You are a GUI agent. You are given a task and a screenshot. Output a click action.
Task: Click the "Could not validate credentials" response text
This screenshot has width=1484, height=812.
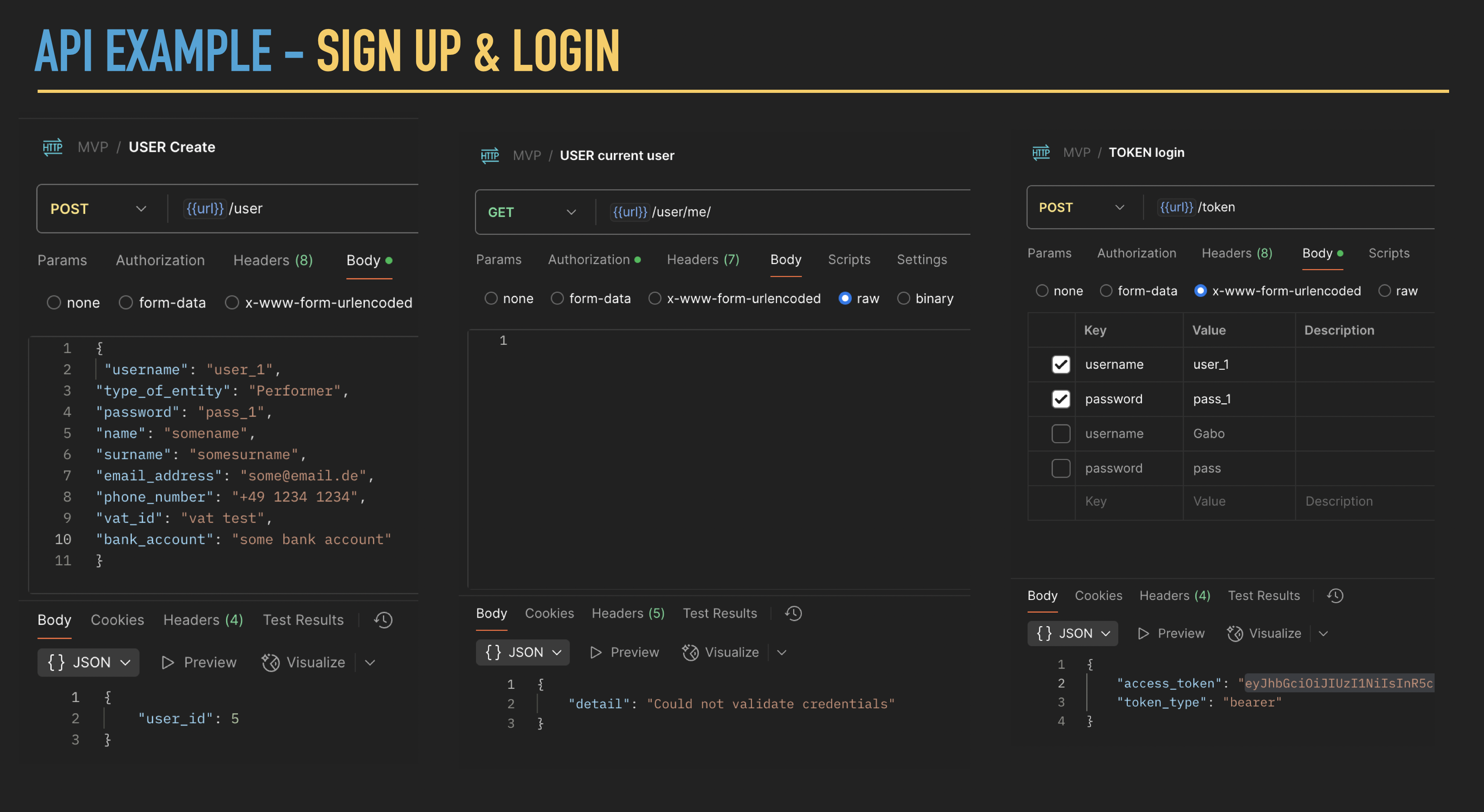click(770, 704)
